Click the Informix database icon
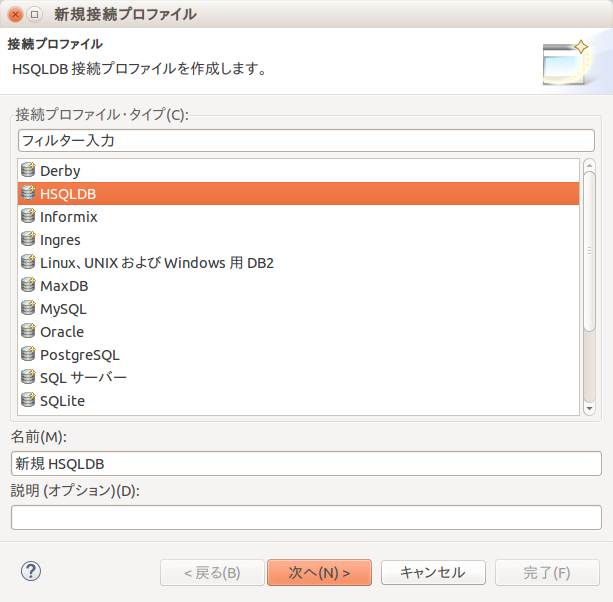This screenshot has height=602, width=613. pos(28,216)
